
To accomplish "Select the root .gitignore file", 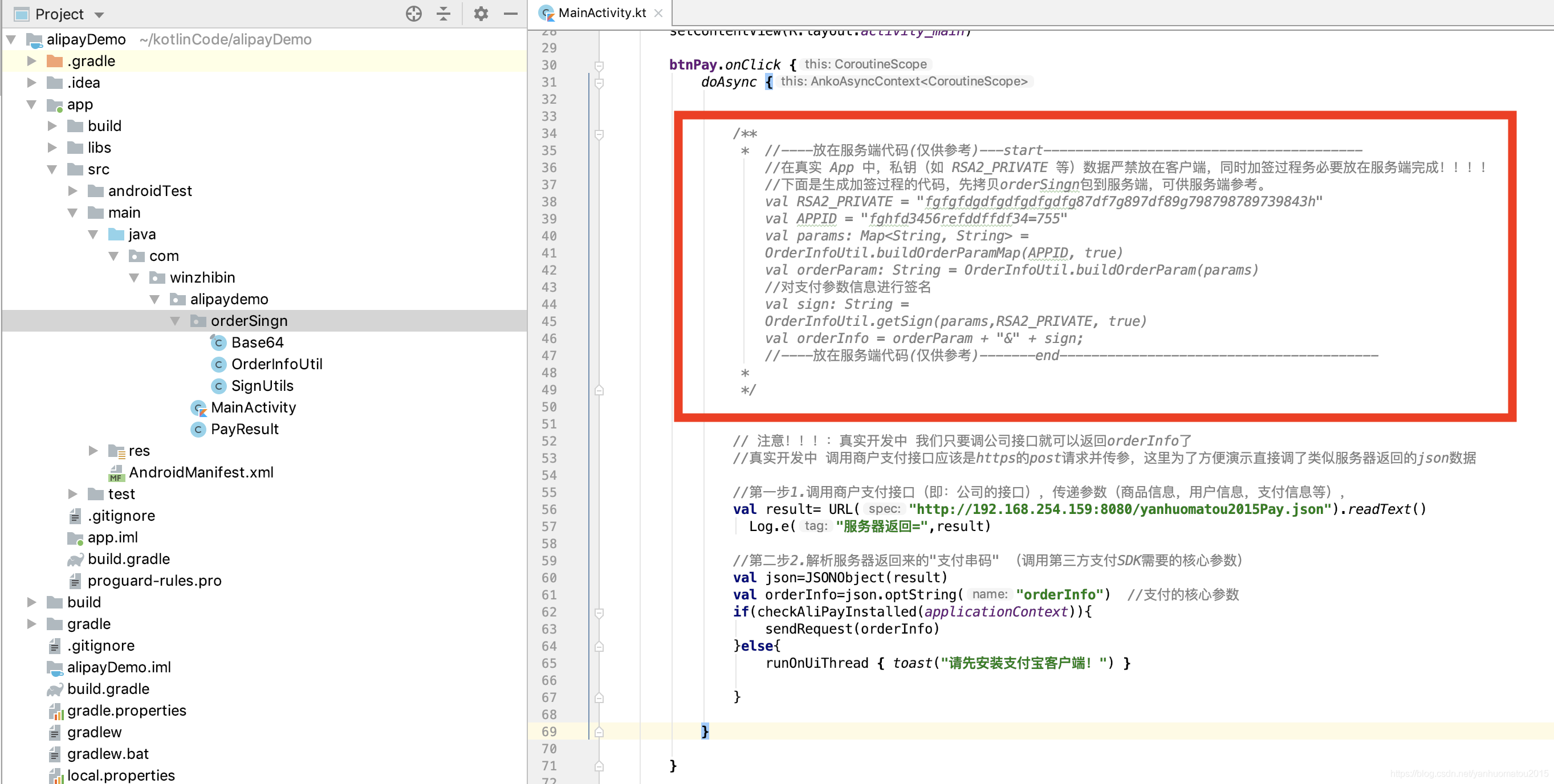I will click(101, 646).
